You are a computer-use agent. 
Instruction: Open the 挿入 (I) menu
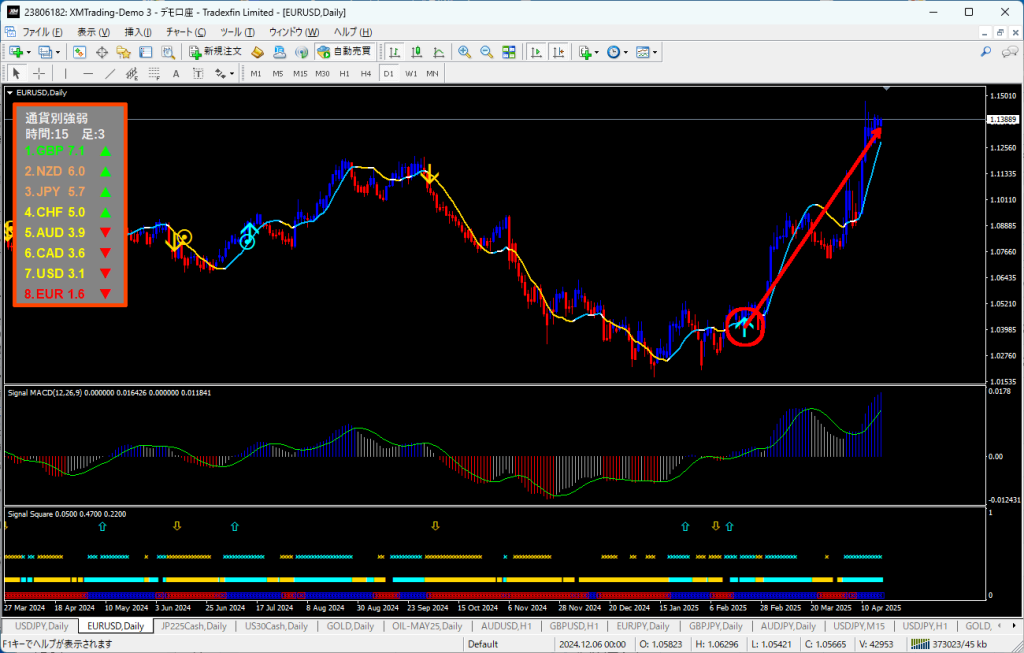[x=138, y=32]
